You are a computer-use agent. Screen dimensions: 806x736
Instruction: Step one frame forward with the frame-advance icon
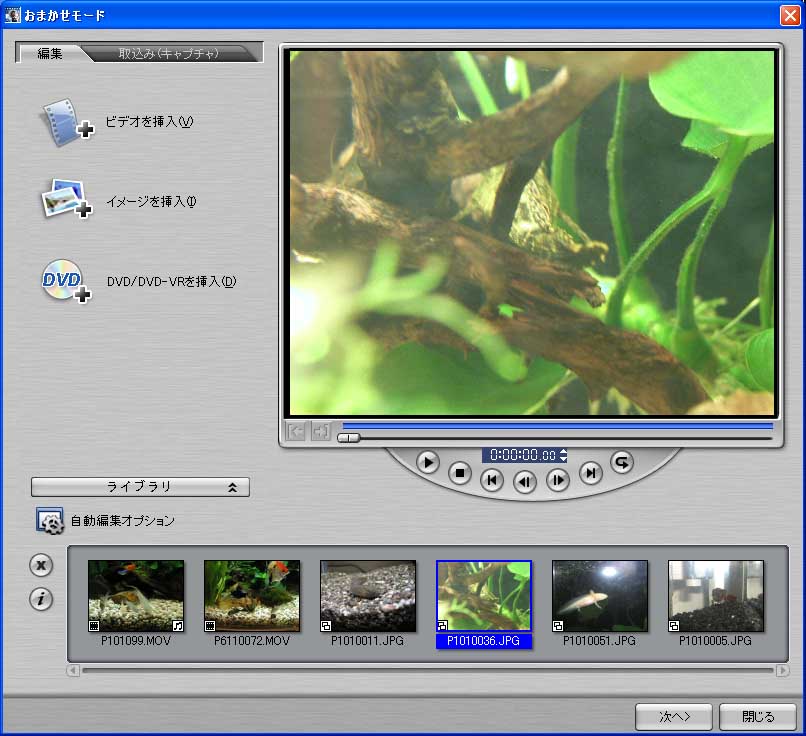[x=559, y=482]
